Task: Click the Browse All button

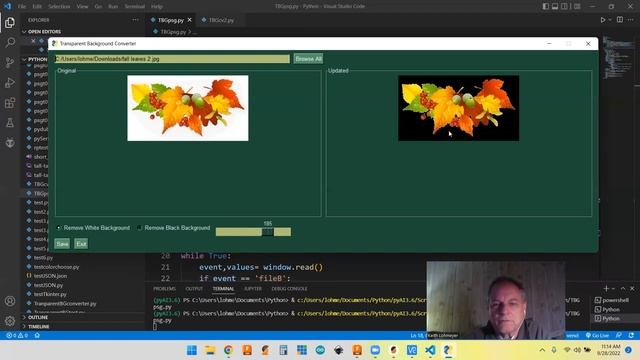Action: pos(309,59)
